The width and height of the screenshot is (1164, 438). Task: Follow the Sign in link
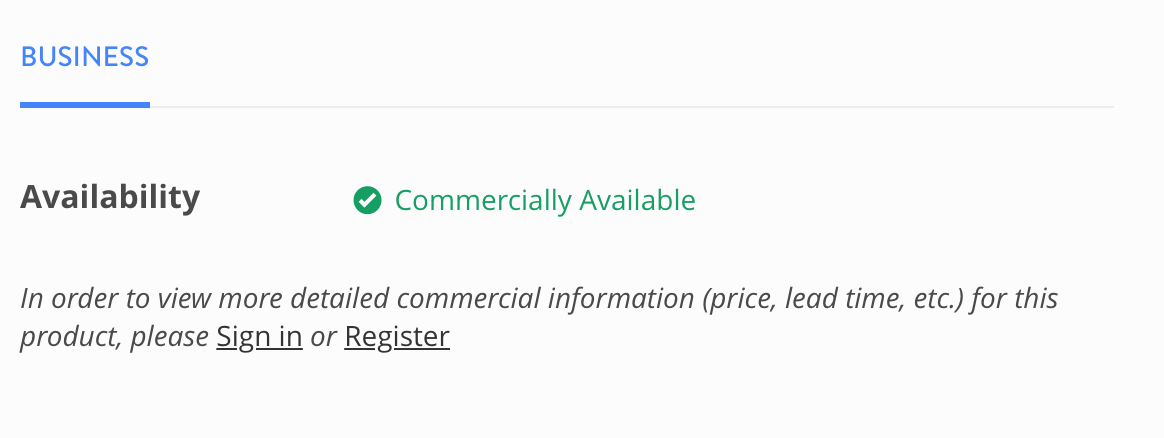tap(259, 336)
